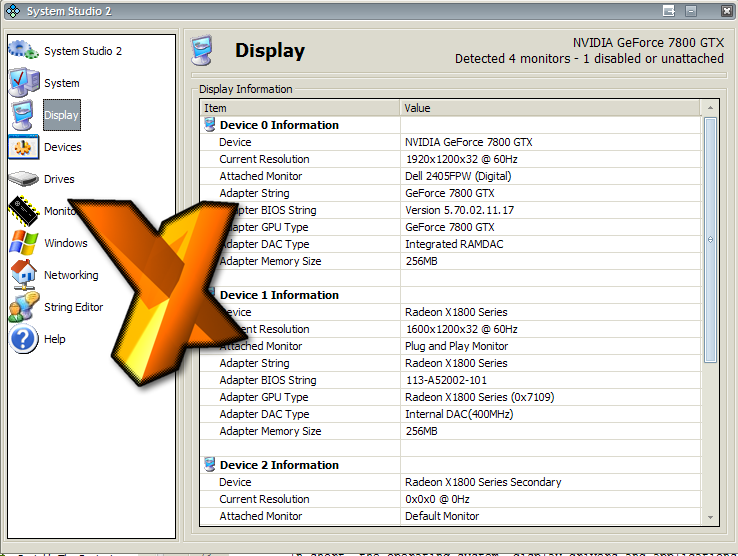This screenshot has height=556, width=738.
Task: Click the vertical scrollbar thumb
Action: click(x=710, y=240)
